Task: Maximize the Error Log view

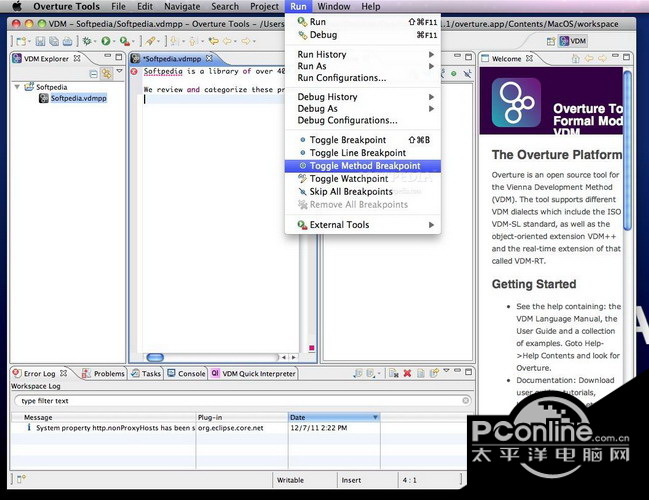Action: pyautogui.click(x=469, y=372)
